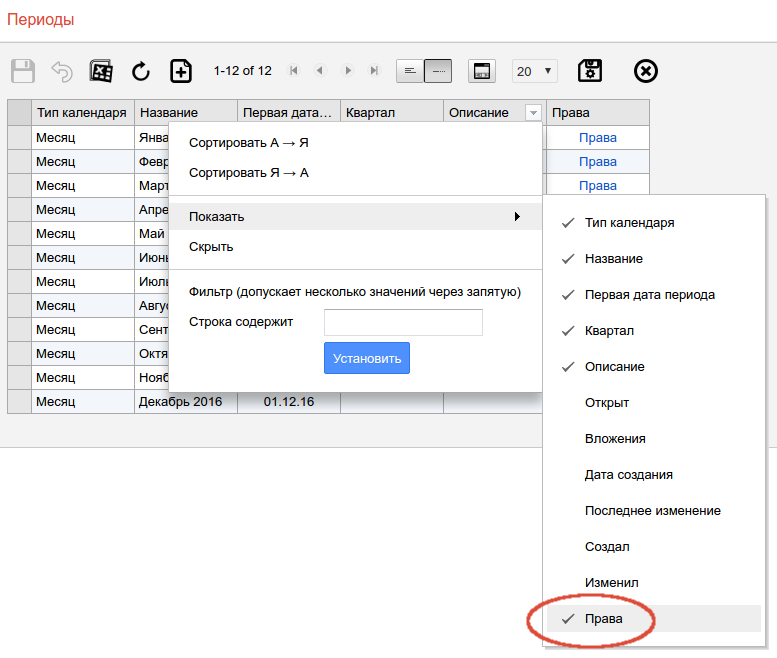777x658 pixels.
Task: Open the Права link in the first row
Action: tap(598, 138)
